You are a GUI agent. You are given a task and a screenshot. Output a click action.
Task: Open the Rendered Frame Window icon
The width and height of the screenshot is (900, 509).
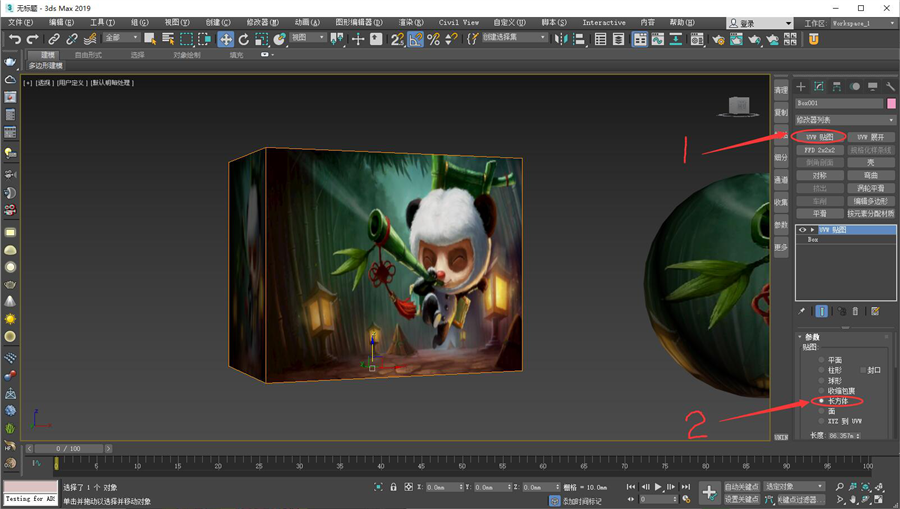coord(736,39)
